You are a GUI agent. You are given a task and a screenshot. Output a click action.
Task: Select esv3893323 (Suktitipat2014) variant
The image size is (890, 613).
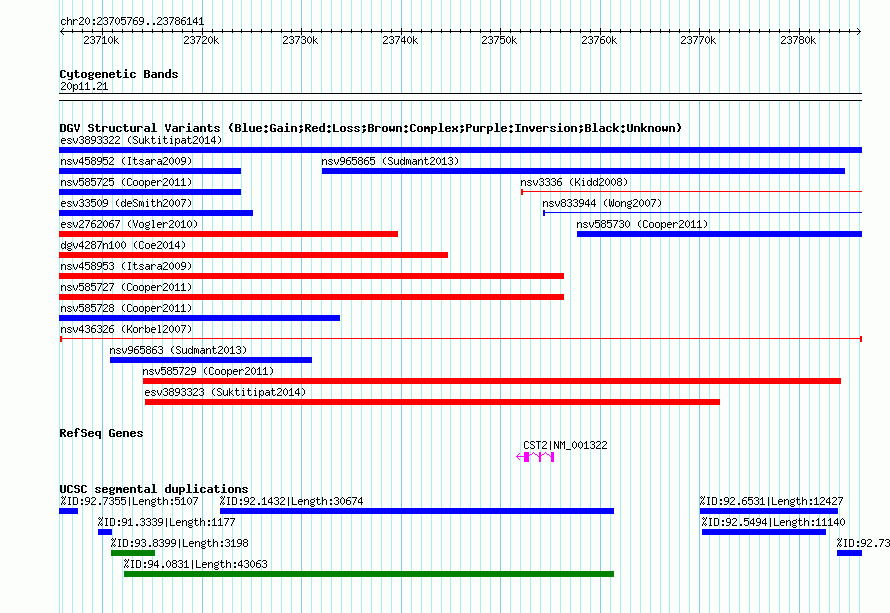coord(432,402)
